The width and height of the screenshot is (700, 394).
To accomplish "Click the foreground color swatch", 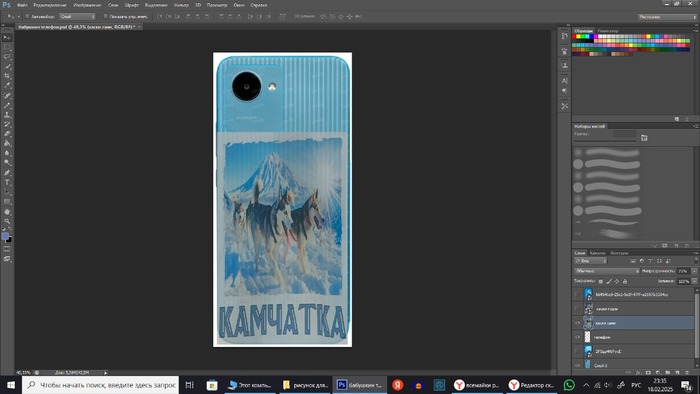I will coord(5,236).
